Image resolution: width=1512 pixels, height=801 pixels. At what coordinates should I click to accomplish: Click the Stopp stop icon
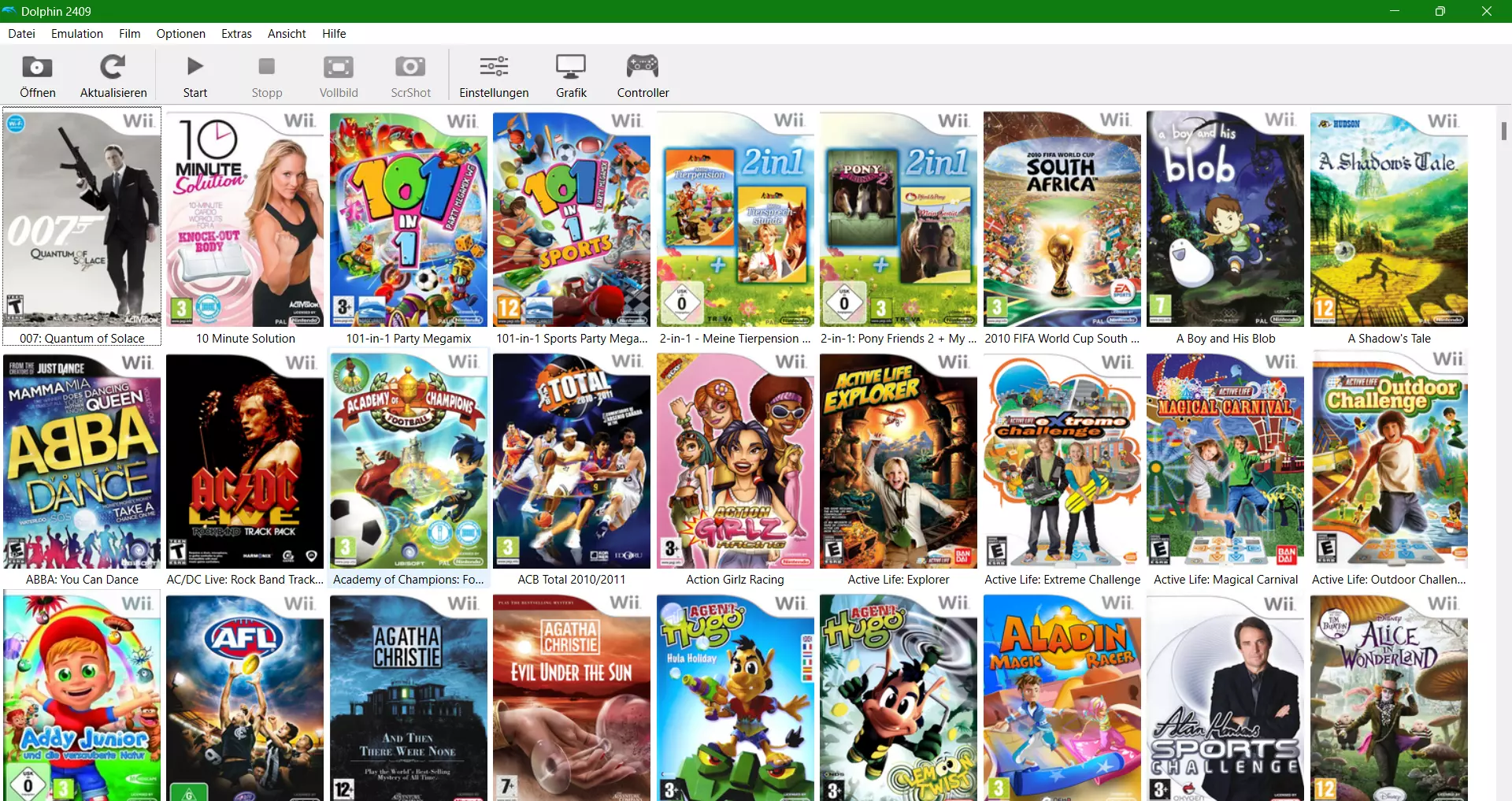coord(267,66)
